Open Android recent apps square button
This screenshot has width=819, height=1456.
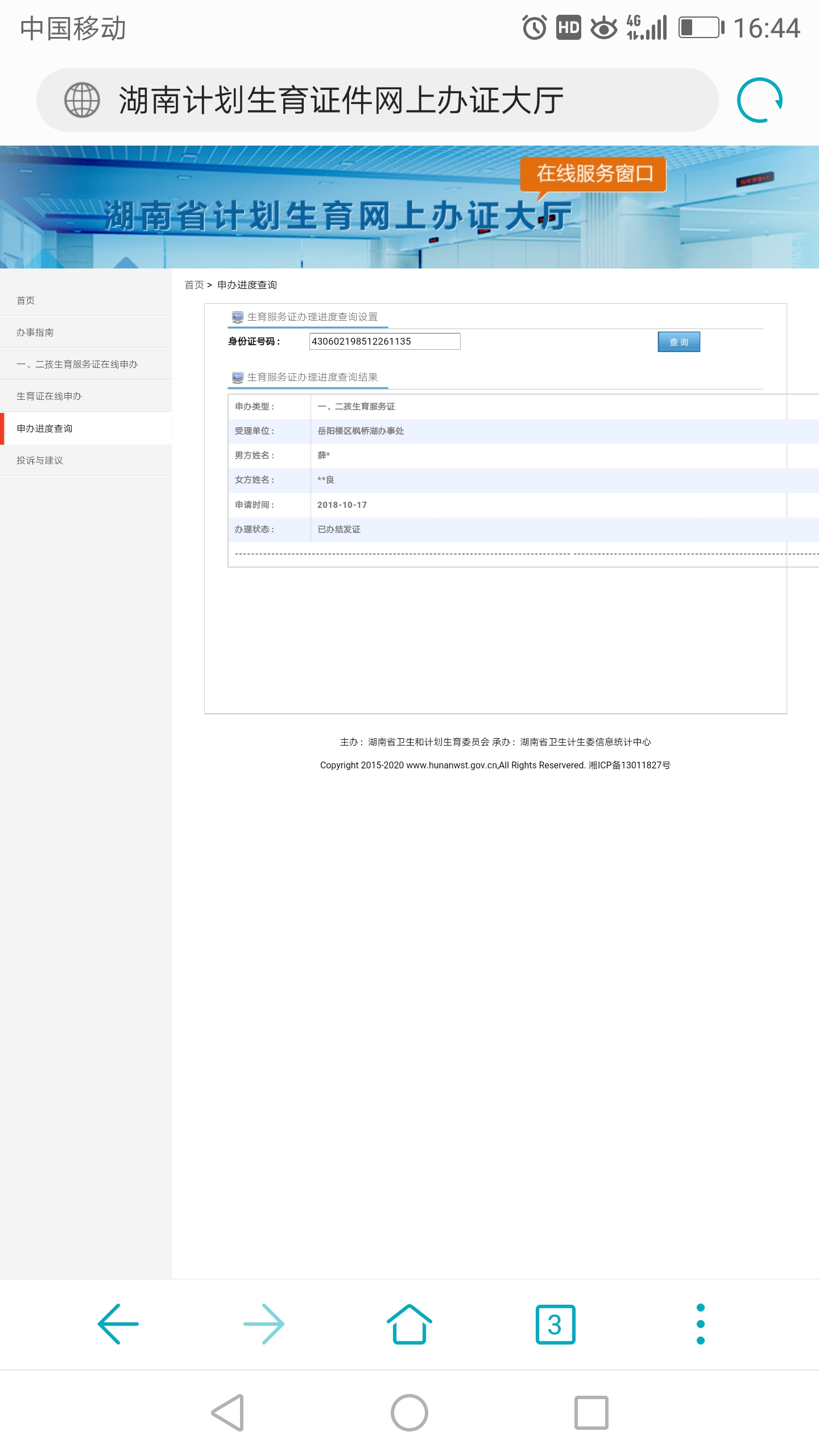click(591, 1413)
